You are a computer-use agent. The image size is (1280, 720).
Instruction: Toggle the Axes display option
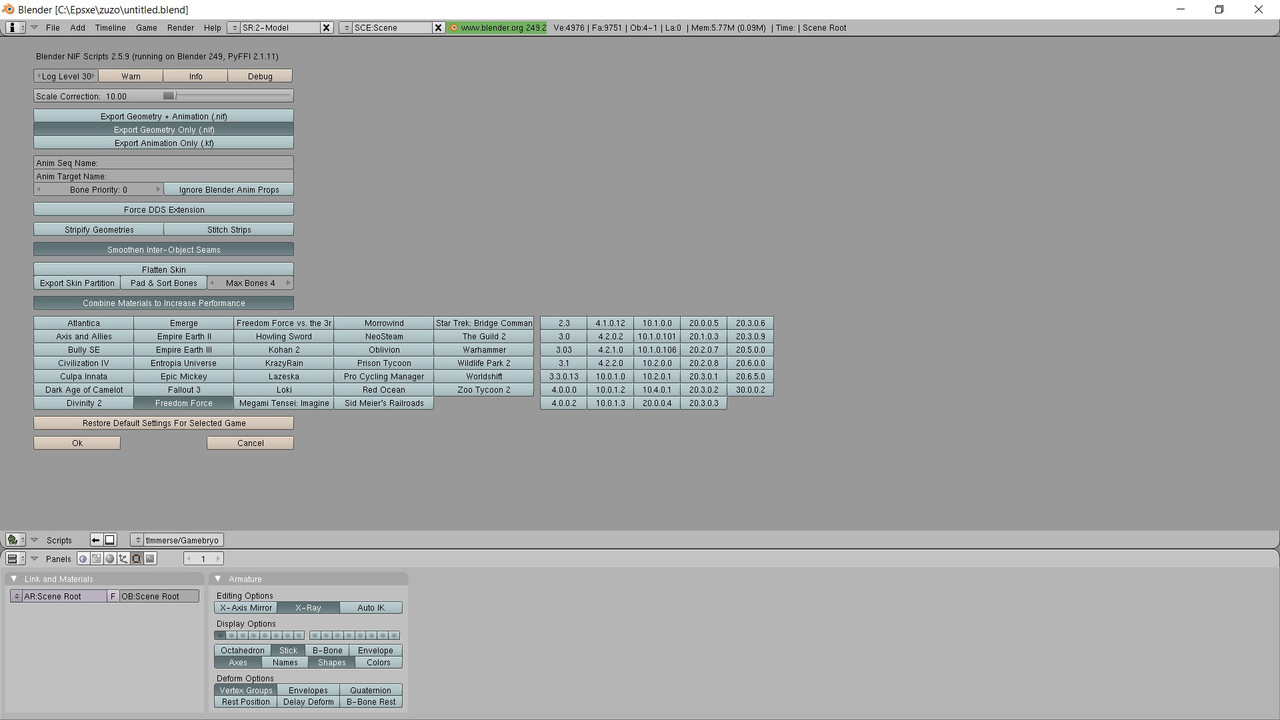point(238,663)
